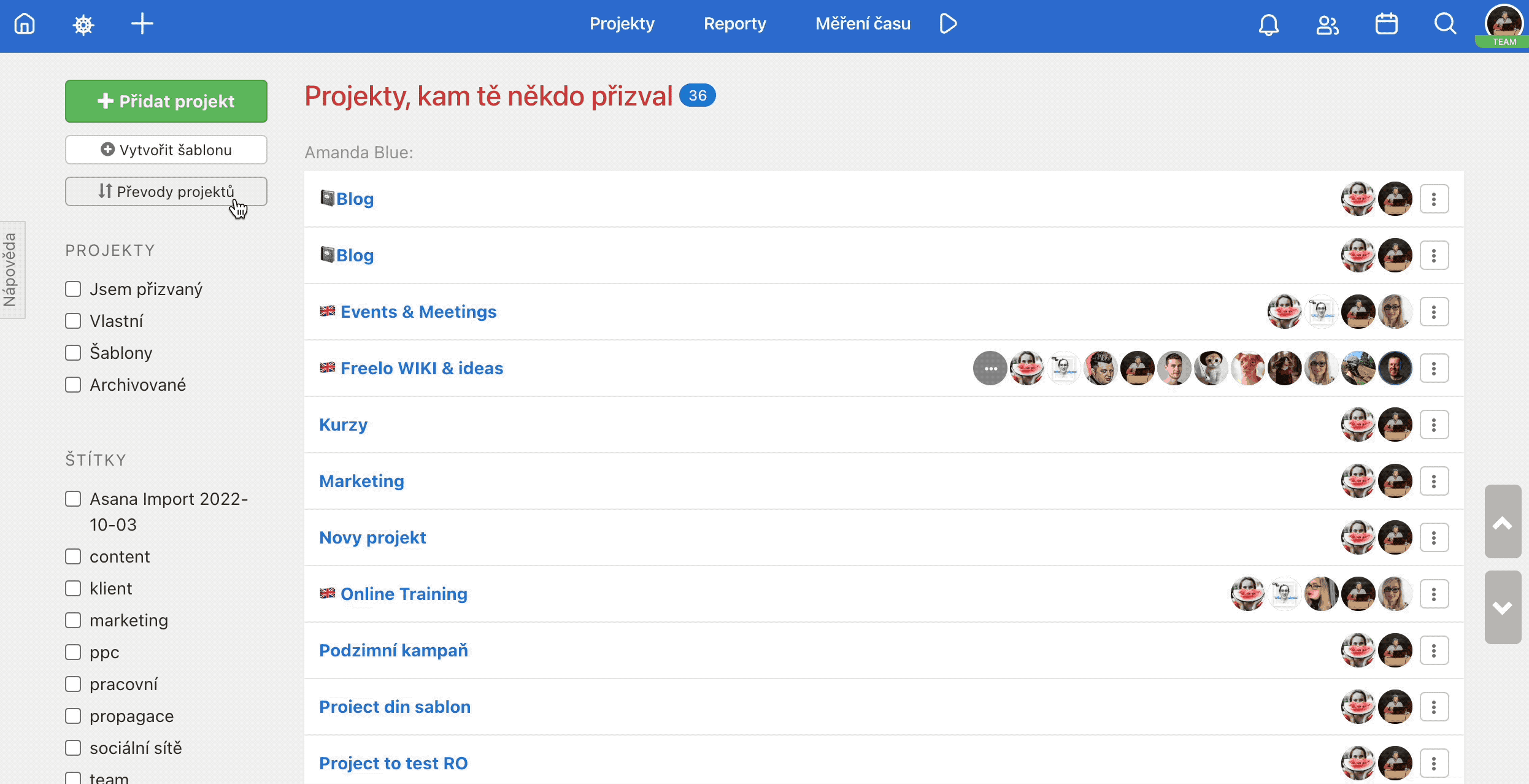This screenshot has height=784, width=1529.
Task: Open three-dot menu for Events & Meetings
Action: tap(1434, 312)
